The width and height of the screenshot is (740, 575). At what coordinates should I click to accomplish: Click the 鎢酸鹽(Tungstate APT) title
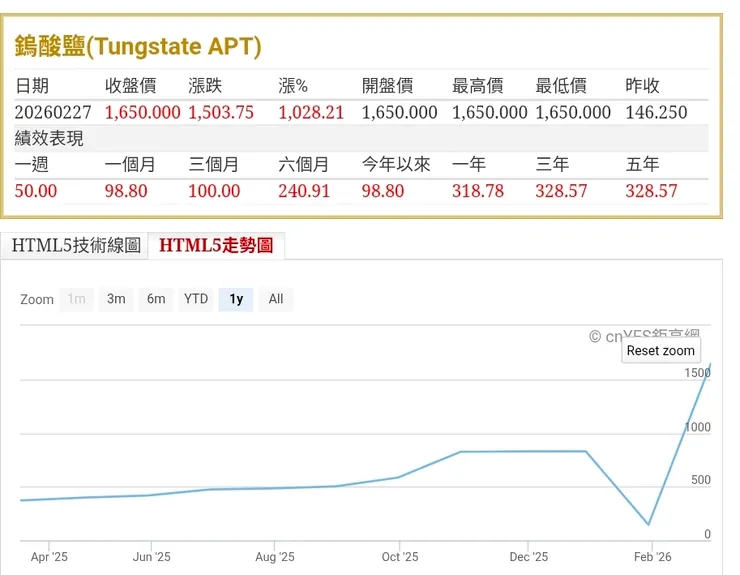click(138, 46)
